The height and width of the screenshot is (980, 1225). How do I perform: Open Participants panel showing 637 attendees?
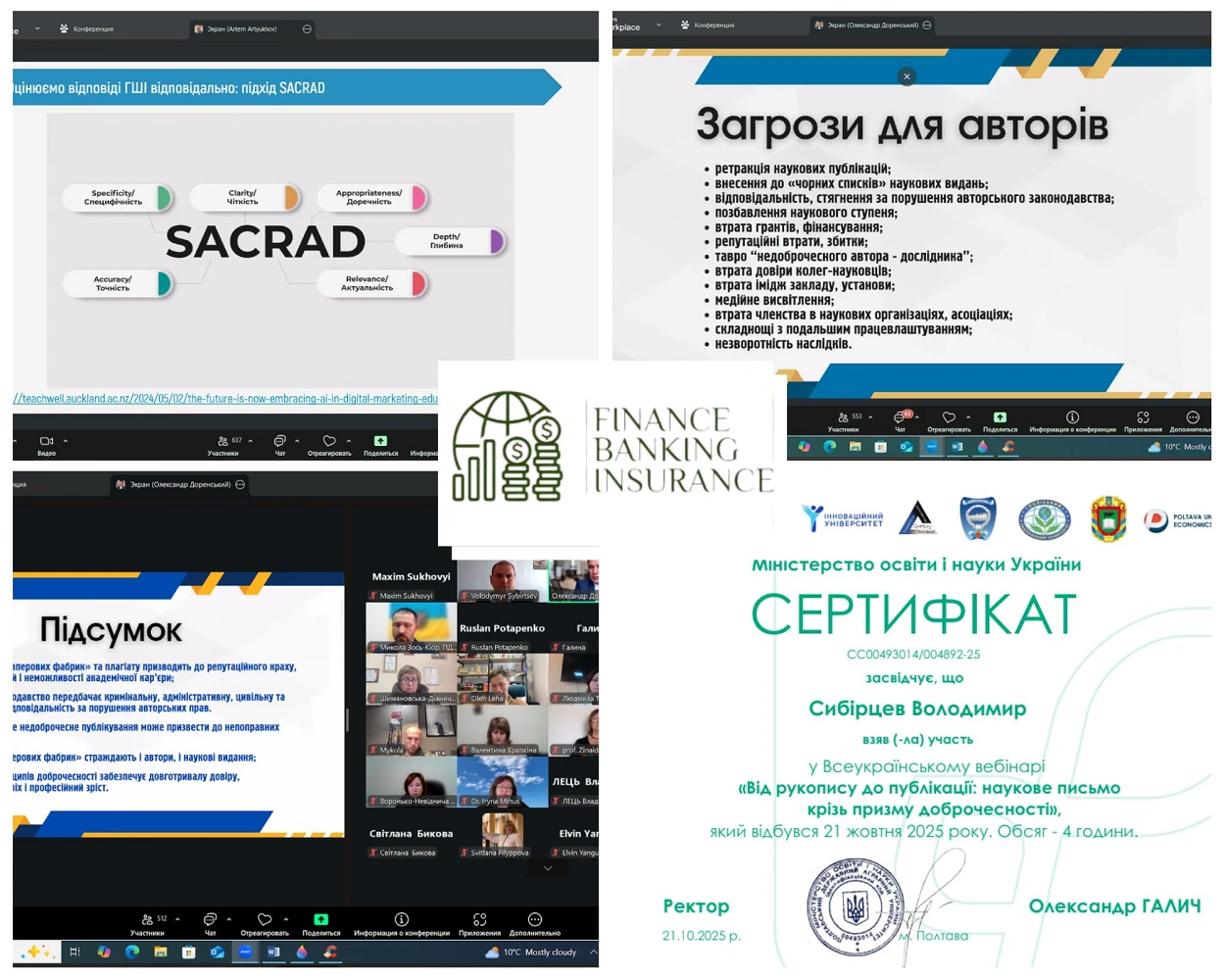click(224, 444)
